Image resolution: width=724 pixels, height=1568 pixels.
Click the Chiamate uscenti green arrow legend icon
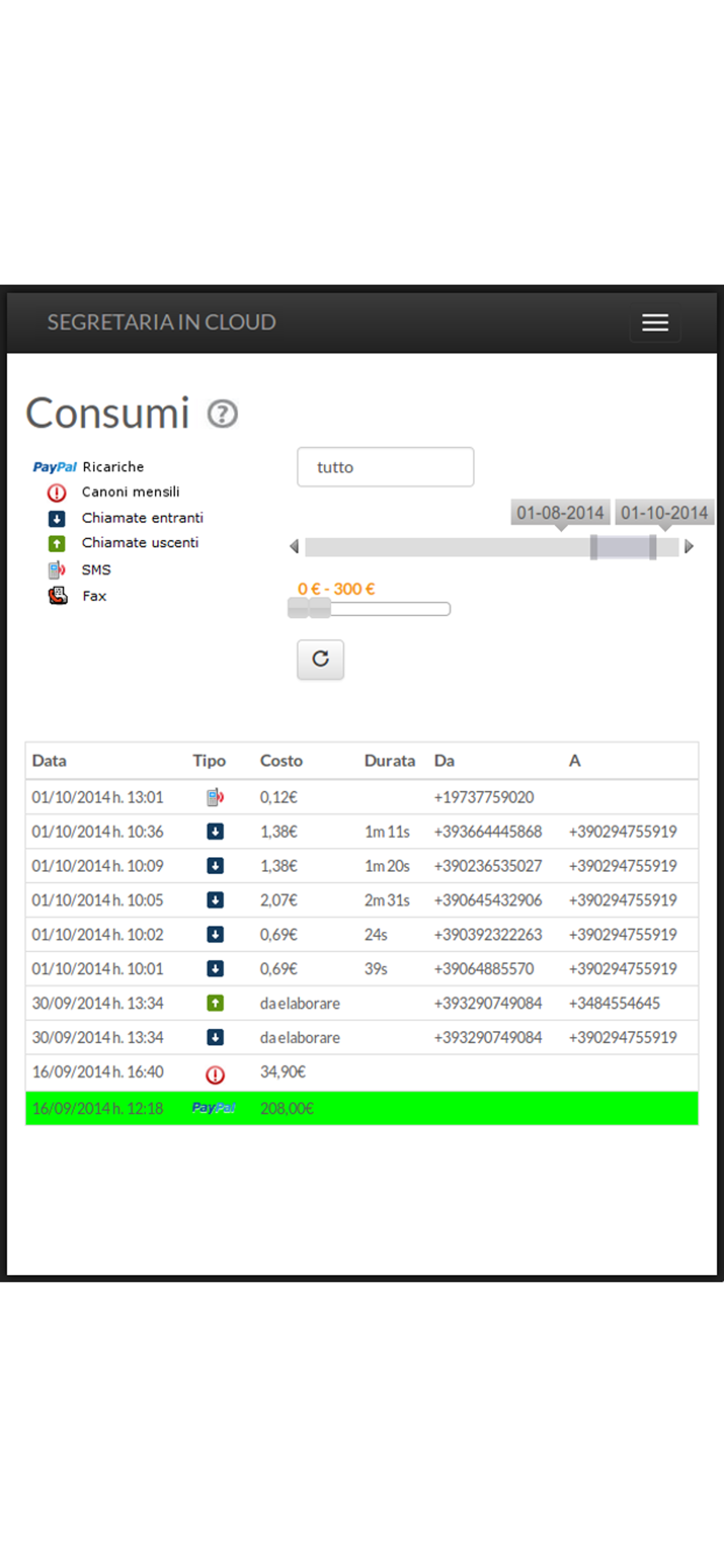(57, 543)
